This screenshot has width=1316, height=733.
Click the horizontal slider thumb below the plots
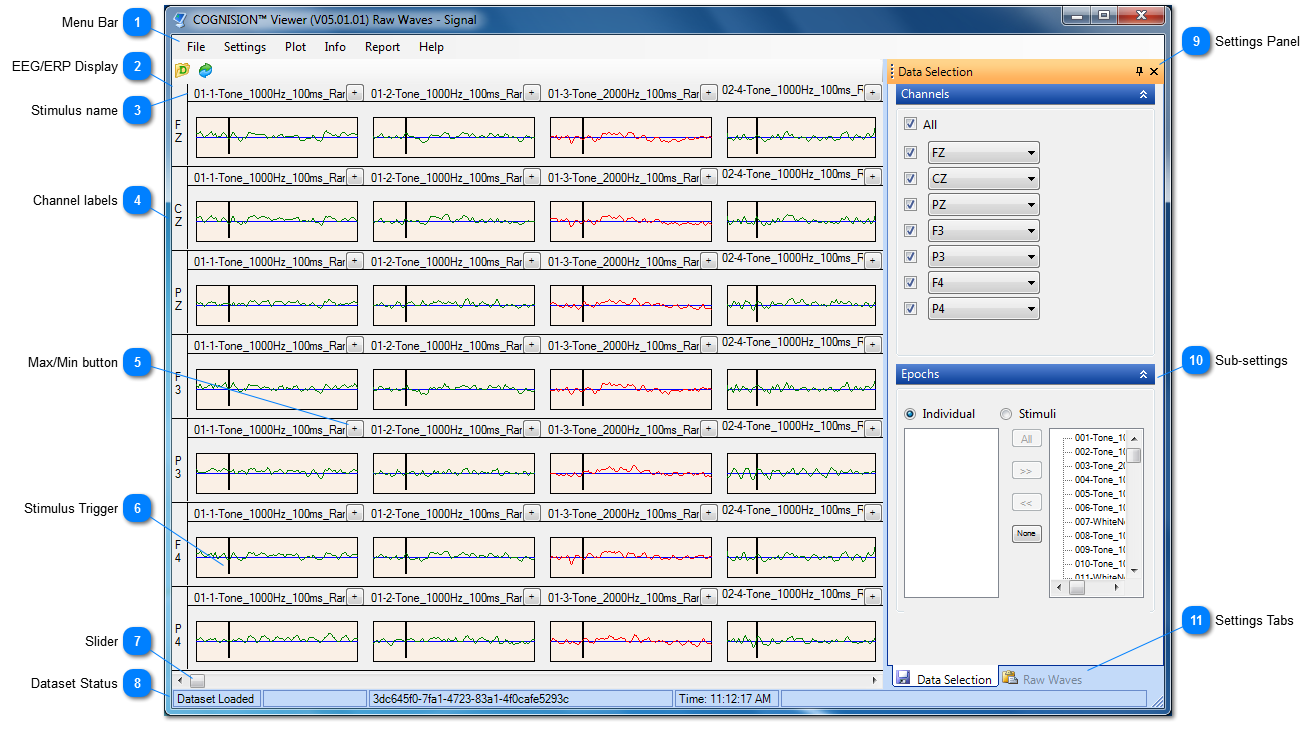pos(198,680)
